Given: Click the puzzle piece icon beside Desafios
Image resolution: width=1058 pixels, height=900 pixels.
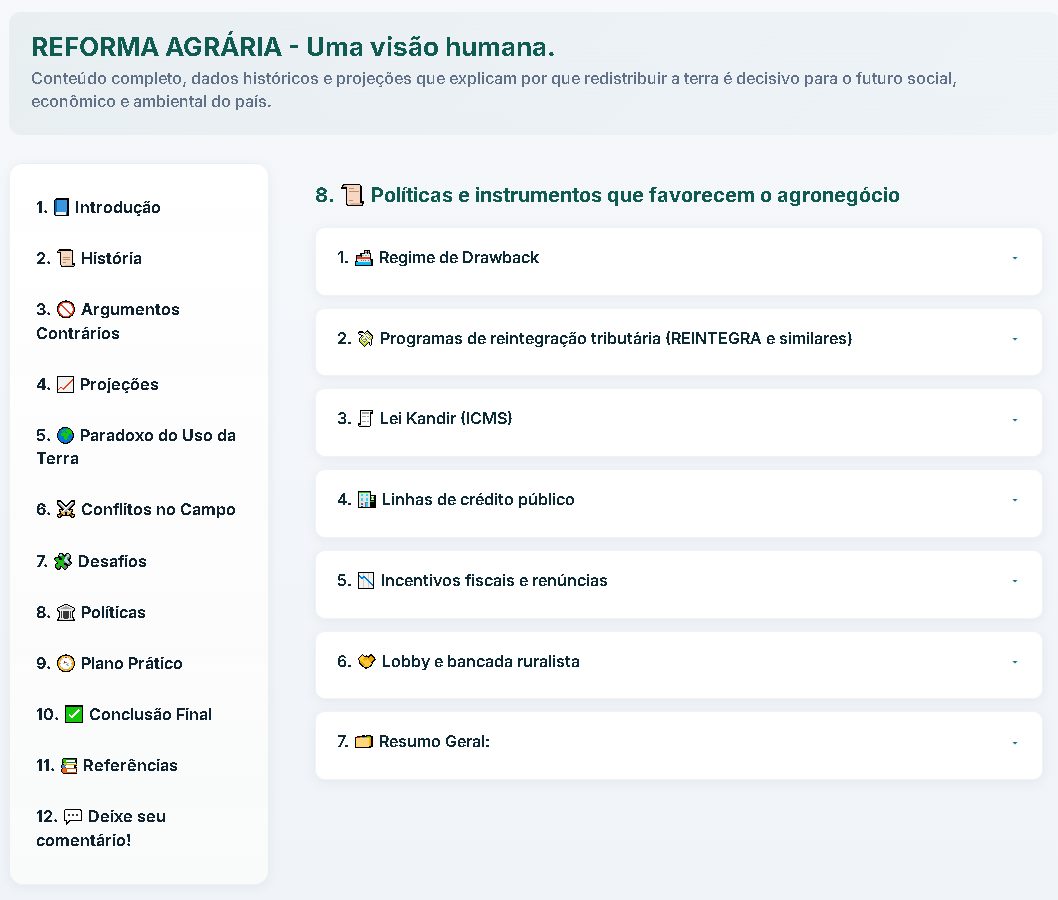Looking at the screenshot, I should pos(63,561).
